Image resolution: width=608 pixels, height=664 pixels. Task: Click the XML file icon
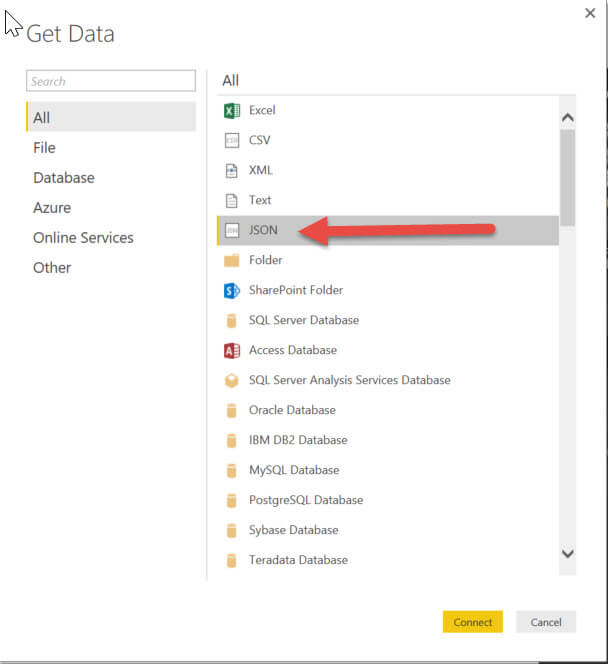pos(232,170)
